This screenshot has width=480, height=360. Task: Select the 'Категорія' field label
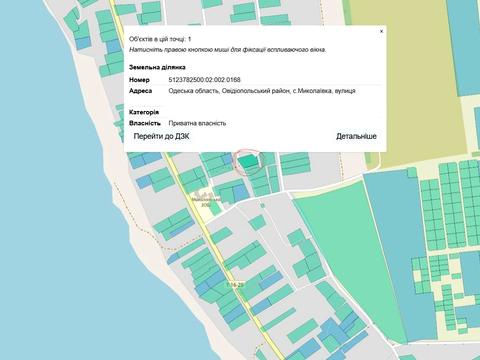coord(144,112)
